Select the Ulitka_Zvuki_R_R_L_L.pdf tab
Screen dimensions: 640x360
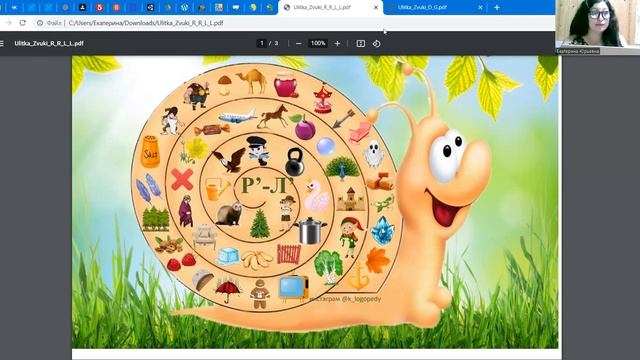point(331,7)
